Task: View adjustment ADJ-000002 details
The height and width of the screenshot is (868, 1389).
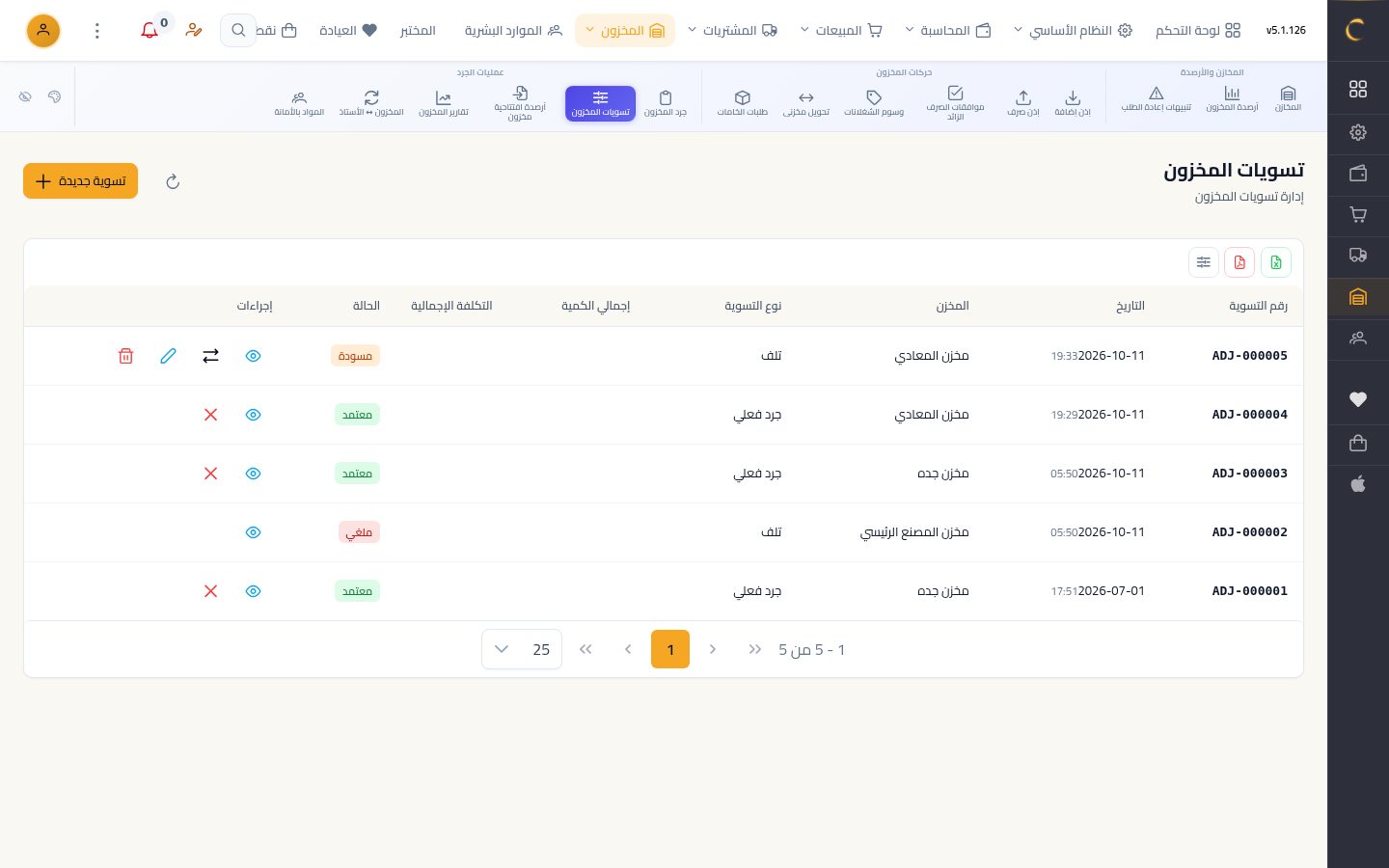Action: pyautogui.click(x=253, y=532)
